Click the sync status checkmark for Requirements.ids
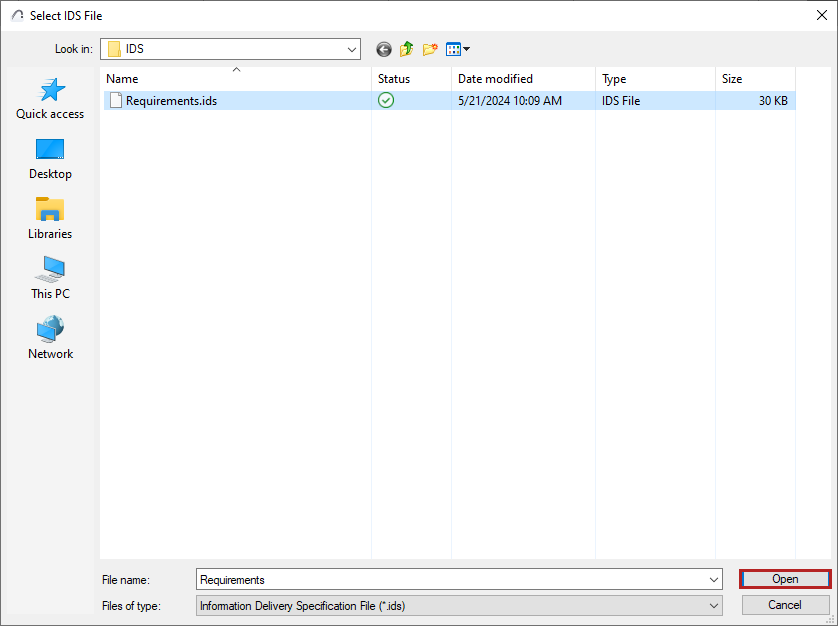Image resolution: width=838 pixels, height=626 pixels. [x=386, y=100]
